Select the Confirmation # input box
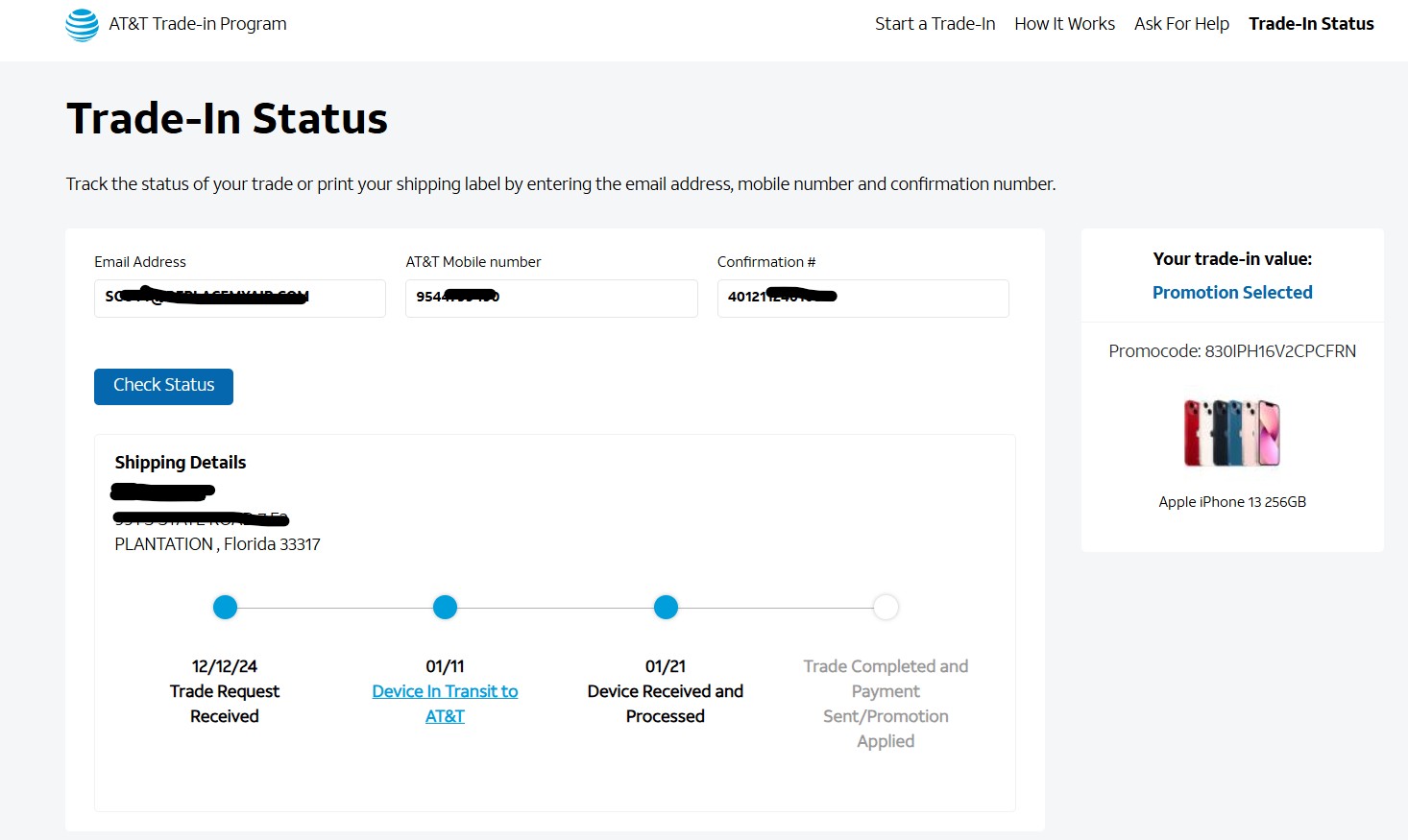 pos(862,298)
